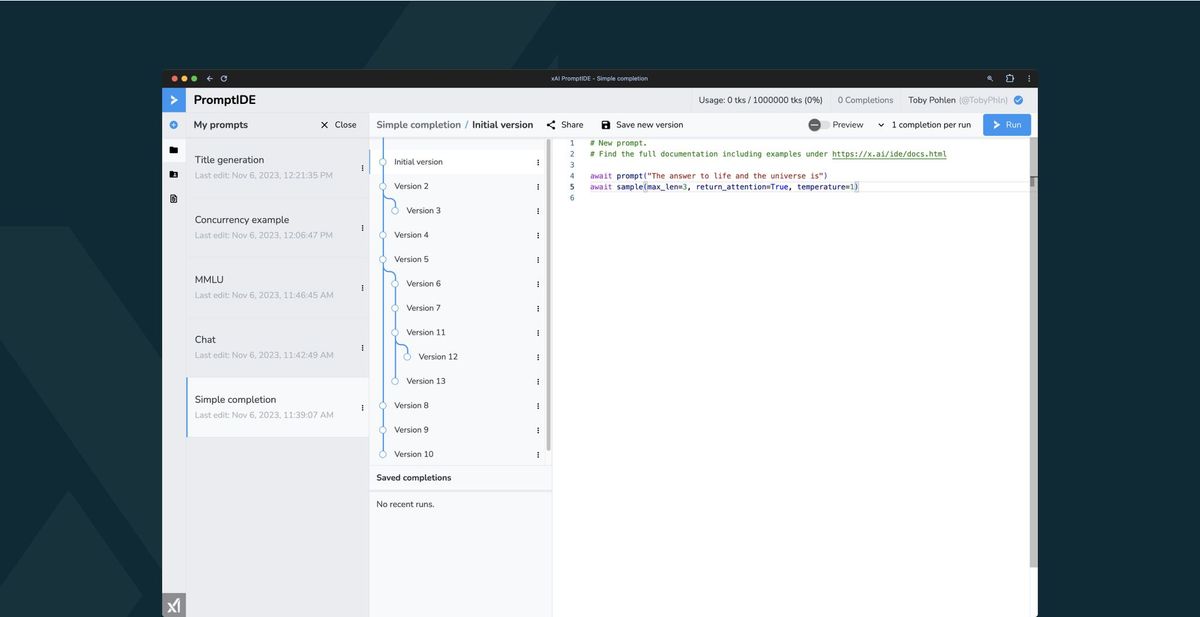Click the PromptIDE logo arrow icon

pyautogui.click(x=174, y=100)
